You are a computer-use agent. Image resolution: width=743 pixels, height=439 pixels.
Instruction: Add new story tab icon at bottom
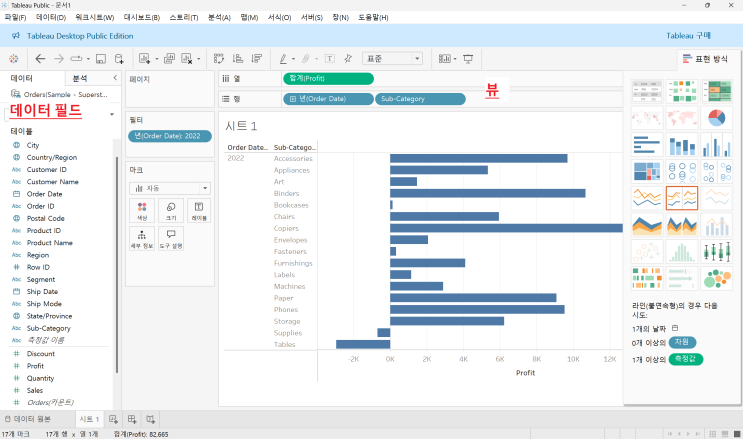151,419
